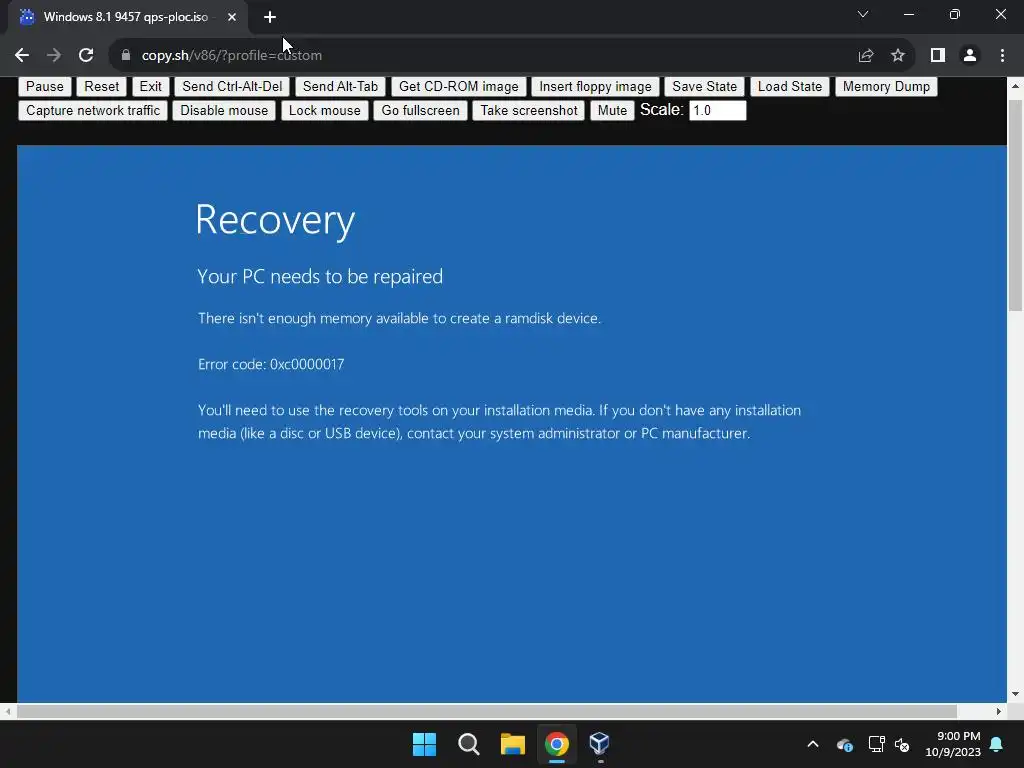
Task: Click Get CD-ROM image
Action: click(458, 86)
